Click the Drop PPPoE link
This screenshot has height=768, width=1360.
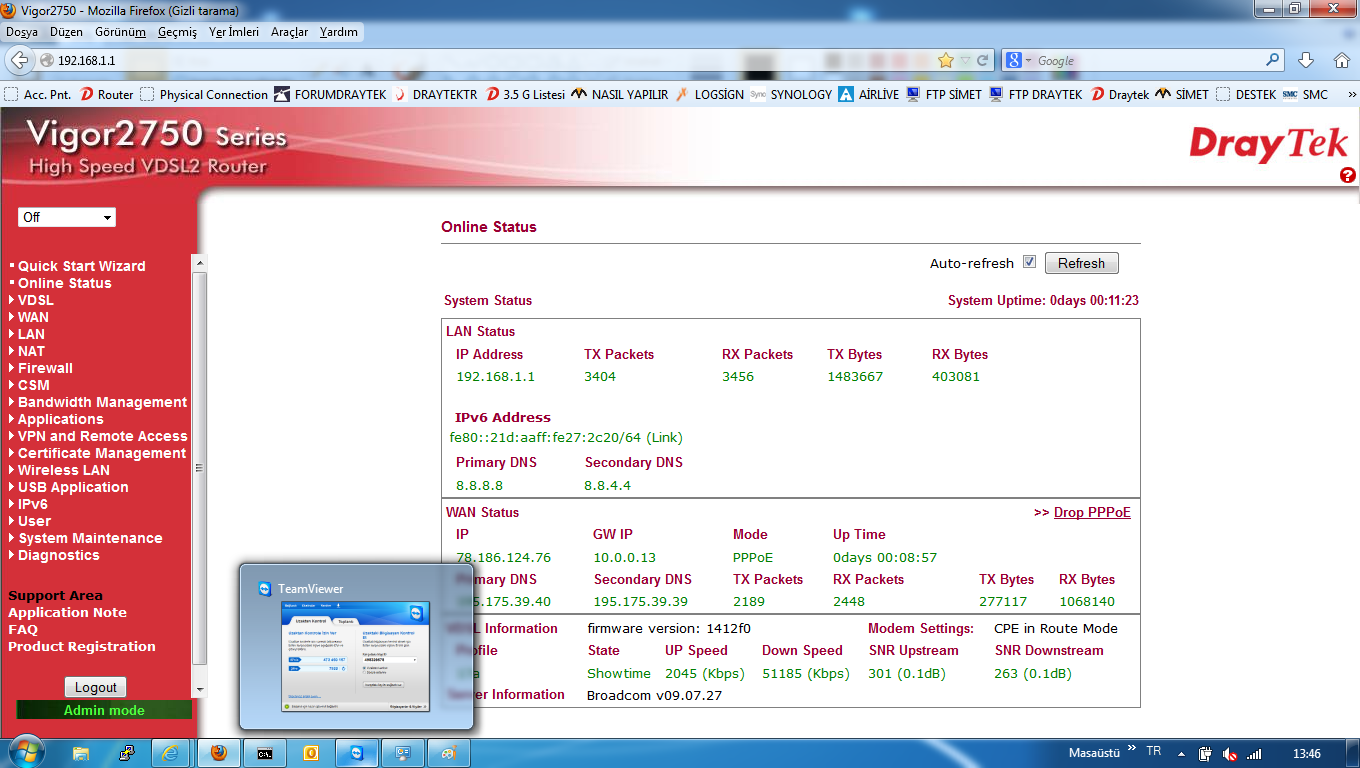coord(1092,512)
